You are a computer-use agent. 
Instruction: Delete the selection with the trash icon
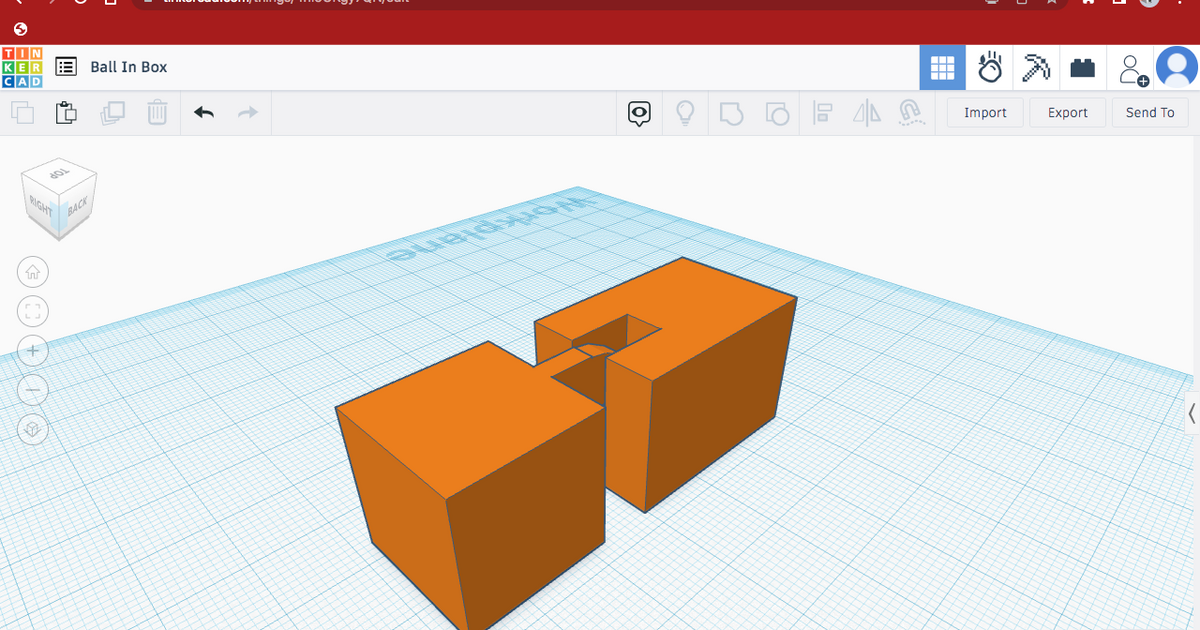coord(157,113)
